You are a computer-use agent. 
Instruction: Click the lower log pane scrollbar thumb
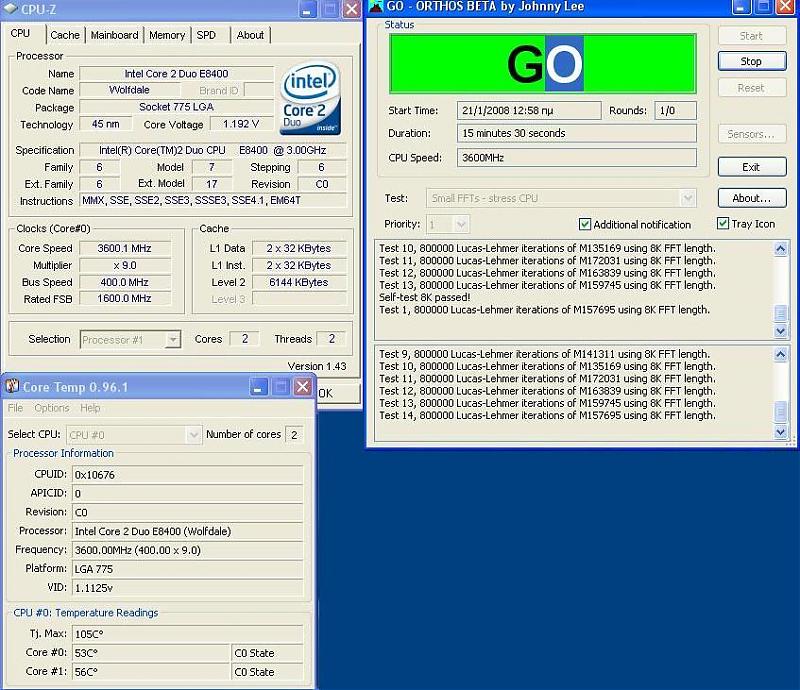coord(781,411)
